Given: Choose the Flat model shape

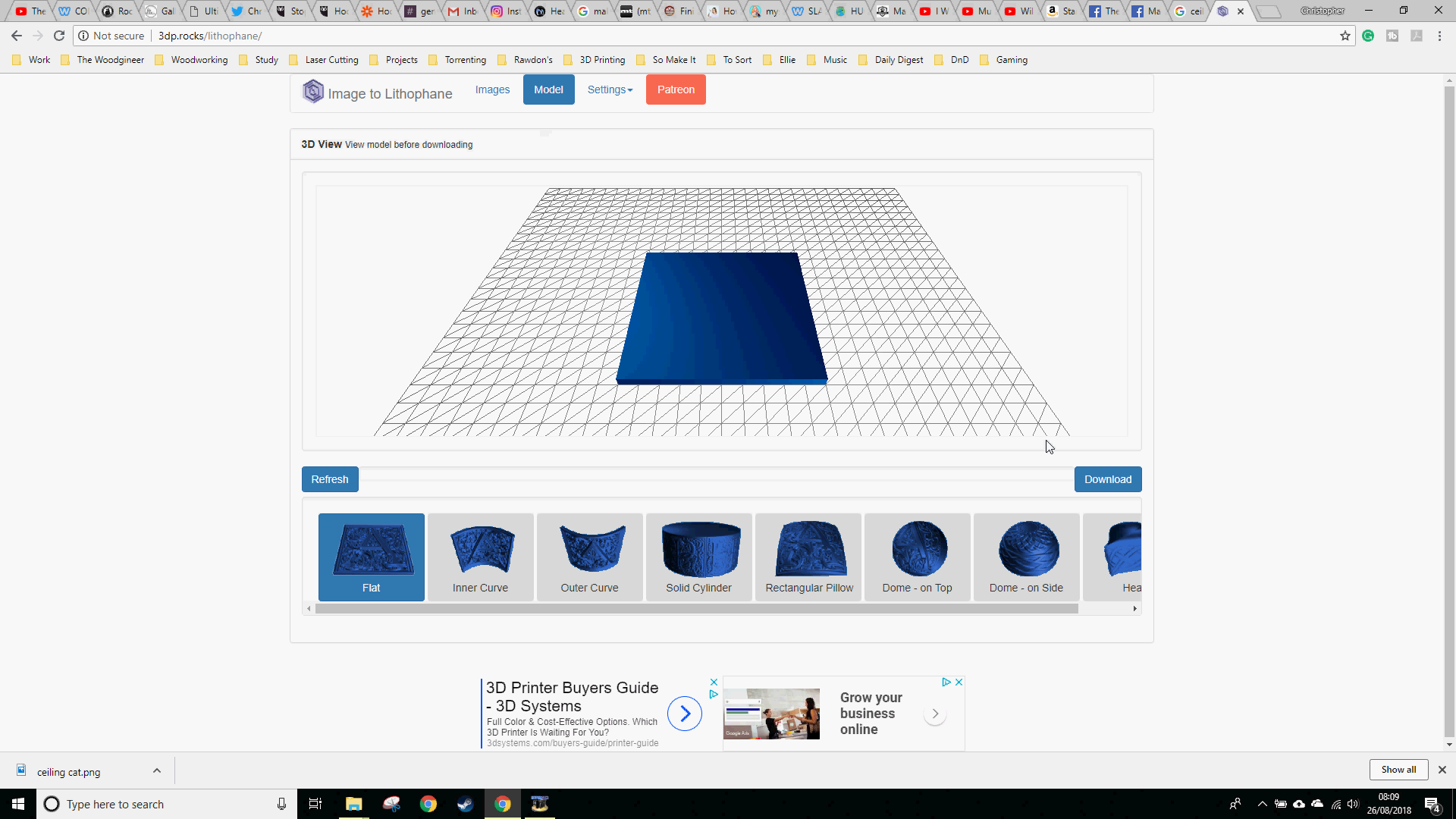Looking at the screenshot, I should (x=371, y=557).
